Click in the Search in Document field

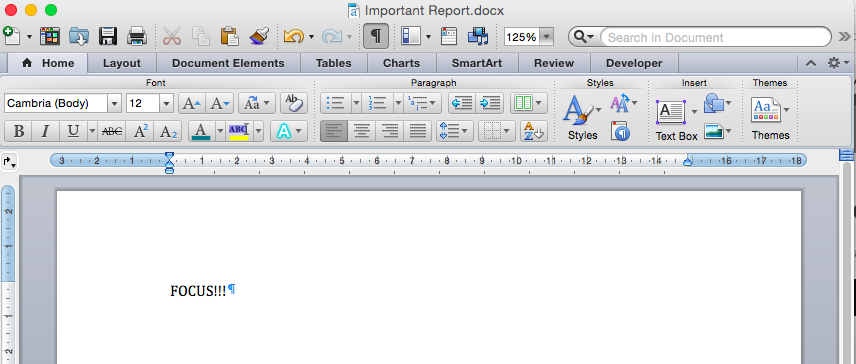click(716, 37)
